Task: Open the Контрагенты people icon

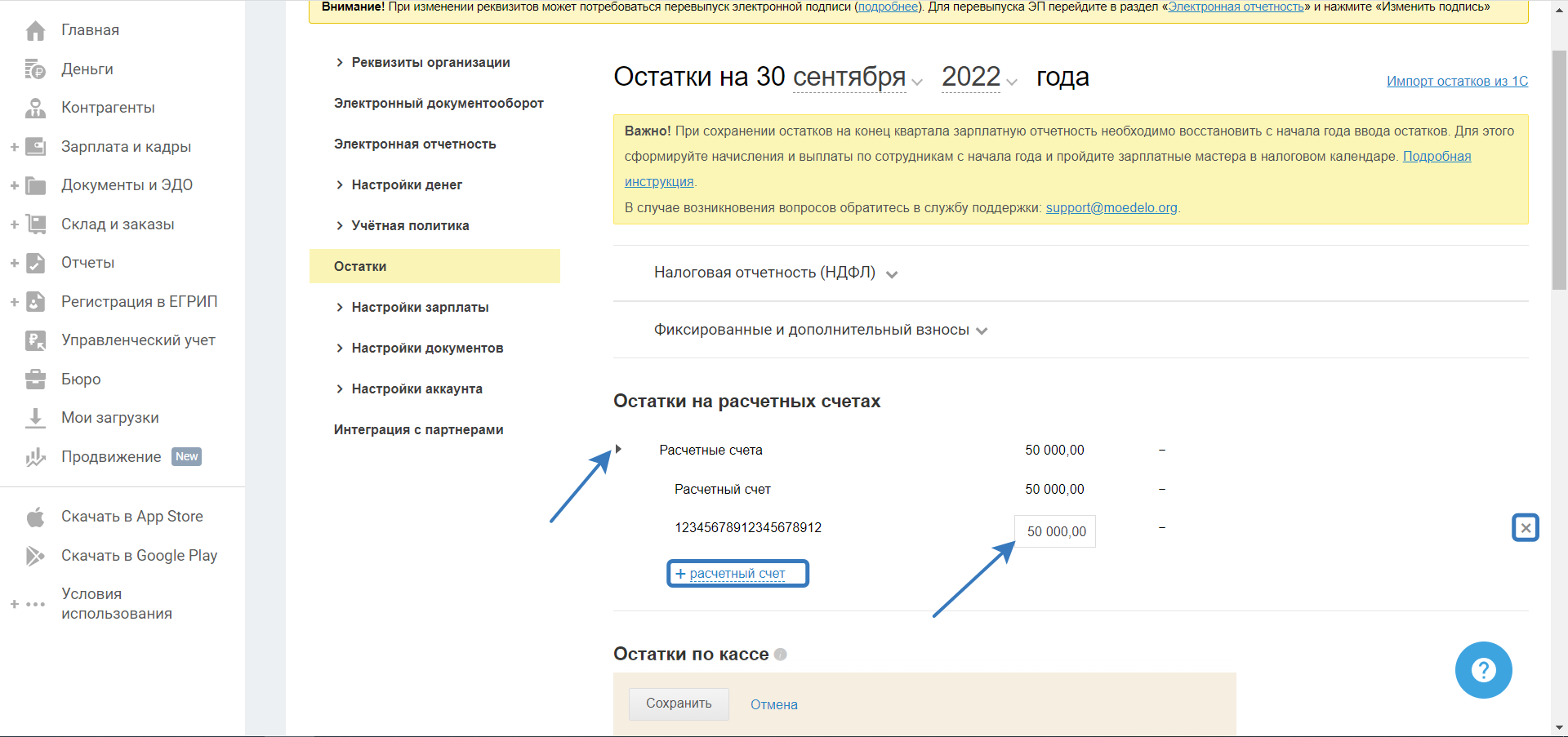Action: pos(35,108)
